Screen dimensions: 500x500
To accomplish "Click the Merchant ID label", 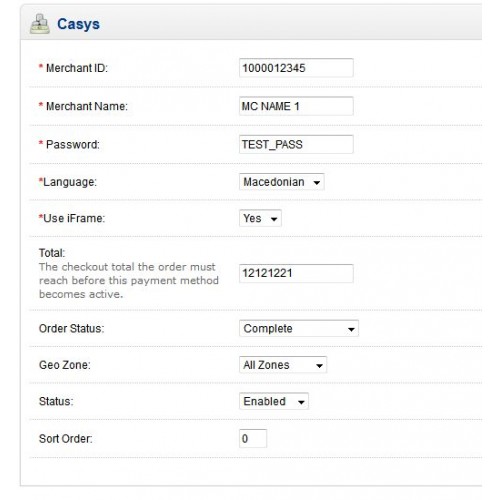I will pyautogui.click(x=77, y=68).
